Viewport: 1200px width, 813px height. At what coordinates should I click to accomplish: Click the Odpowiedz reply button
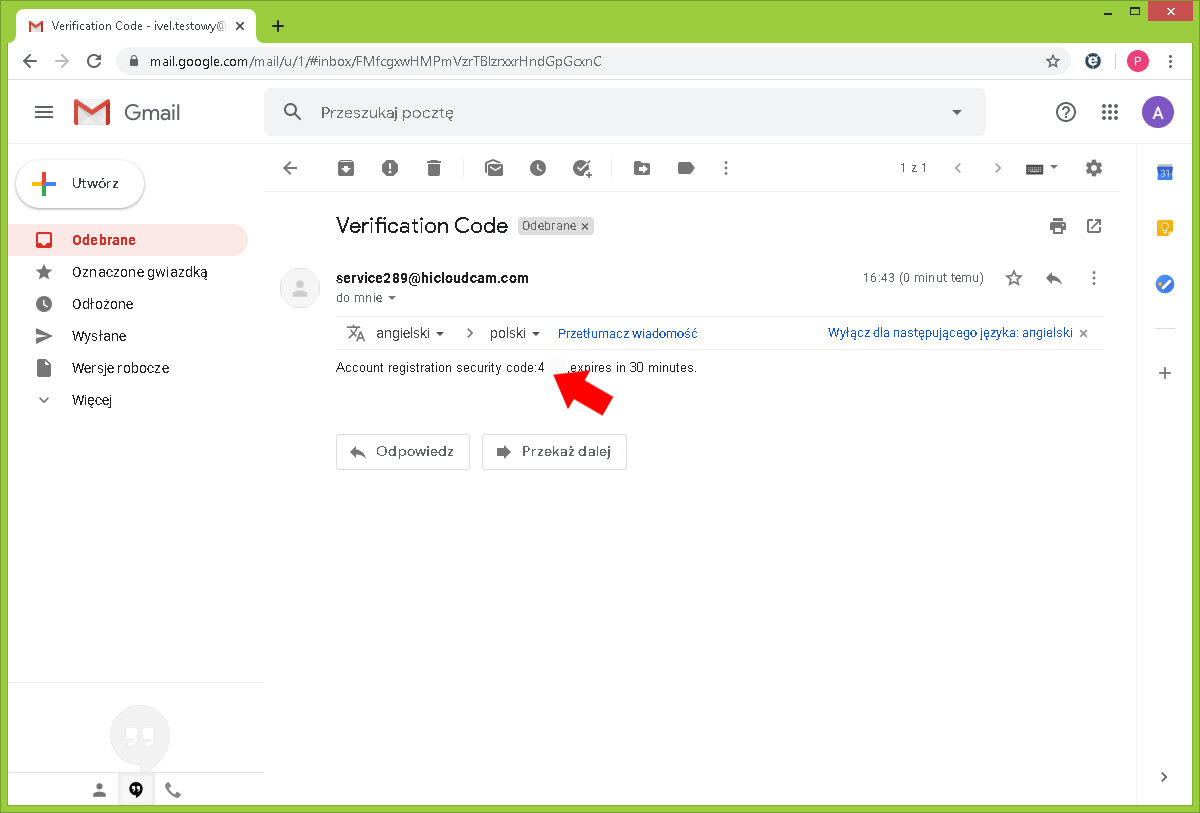(403, 452)
